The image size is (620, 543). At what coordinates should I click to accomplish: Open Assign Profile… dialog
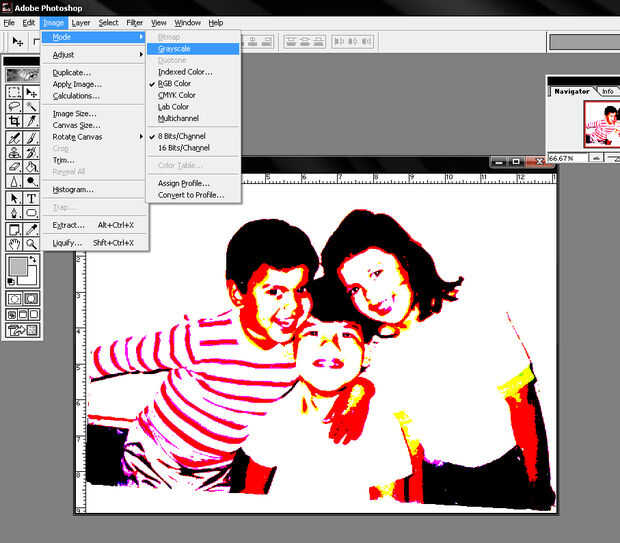point(193,184)
